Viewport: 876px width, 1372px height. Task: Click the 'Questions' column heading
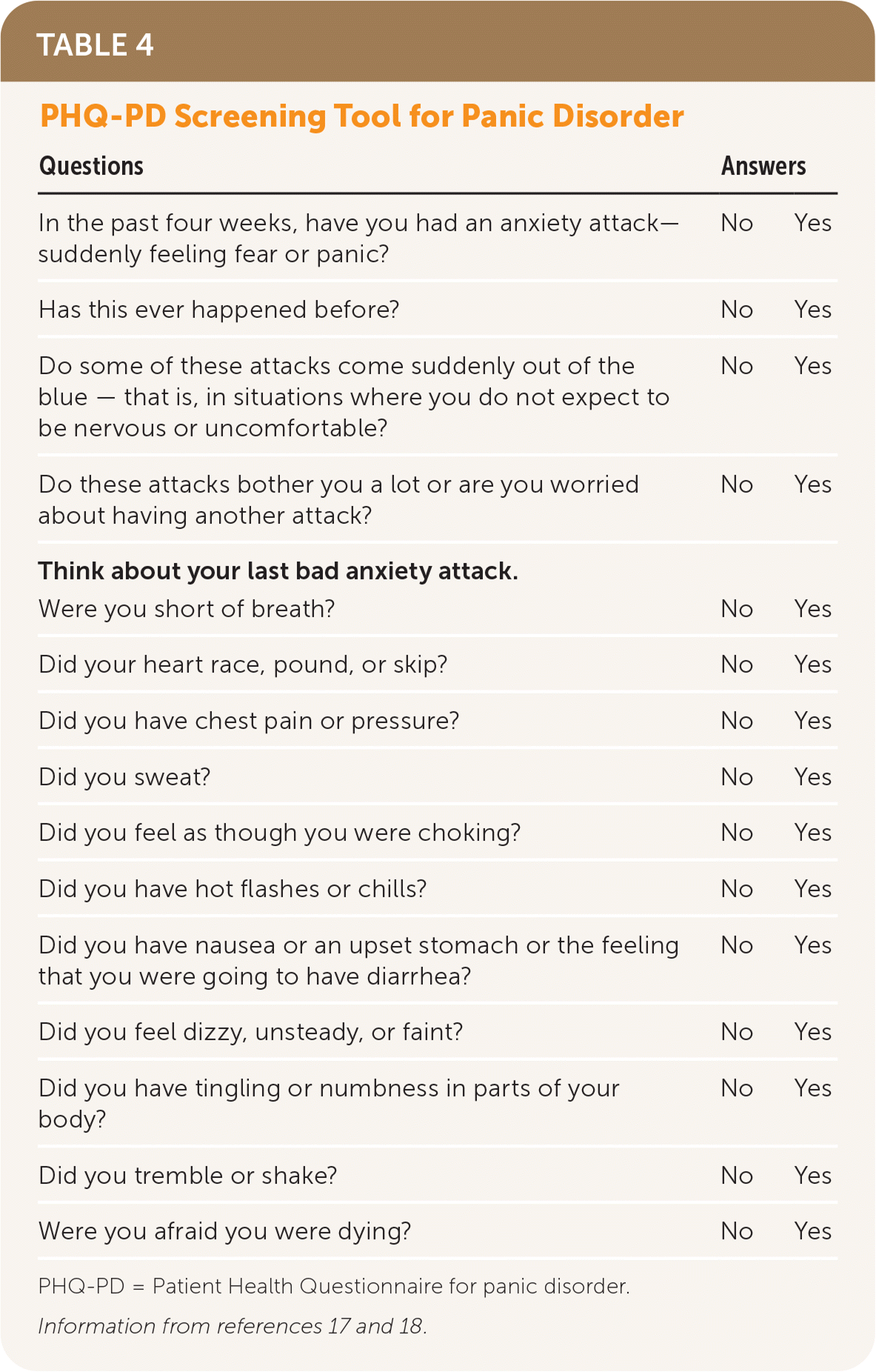tap(91, 166)
